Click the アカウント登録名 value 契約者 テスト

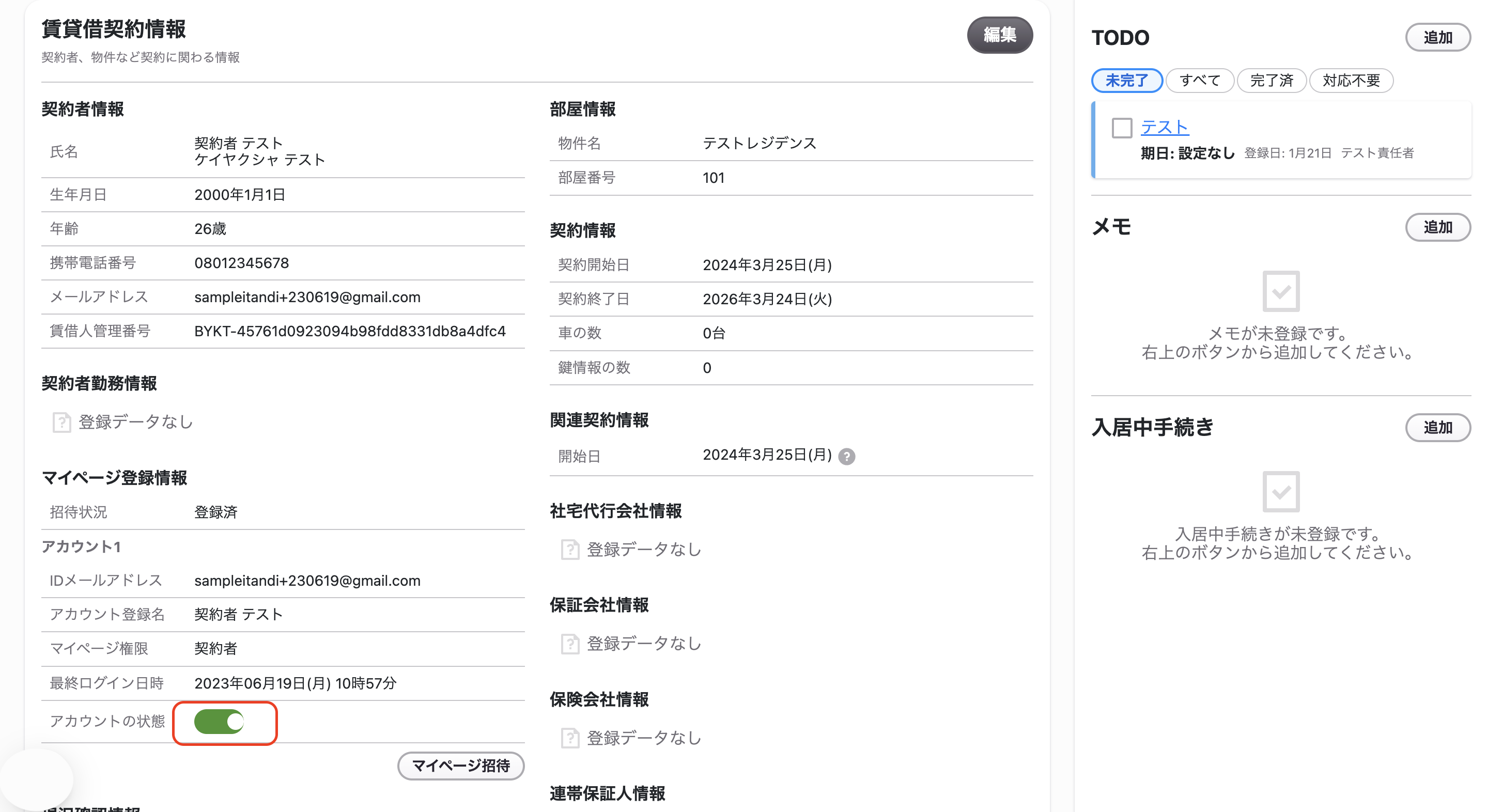point(238,615)
